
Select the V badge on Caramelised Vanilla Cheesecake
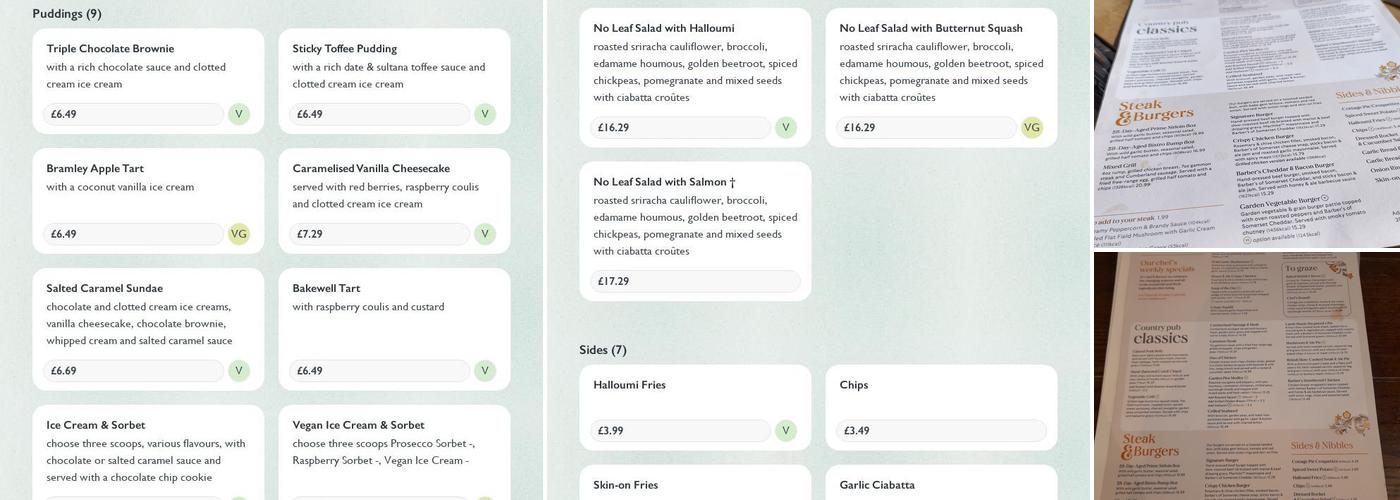tap(485, 234)
